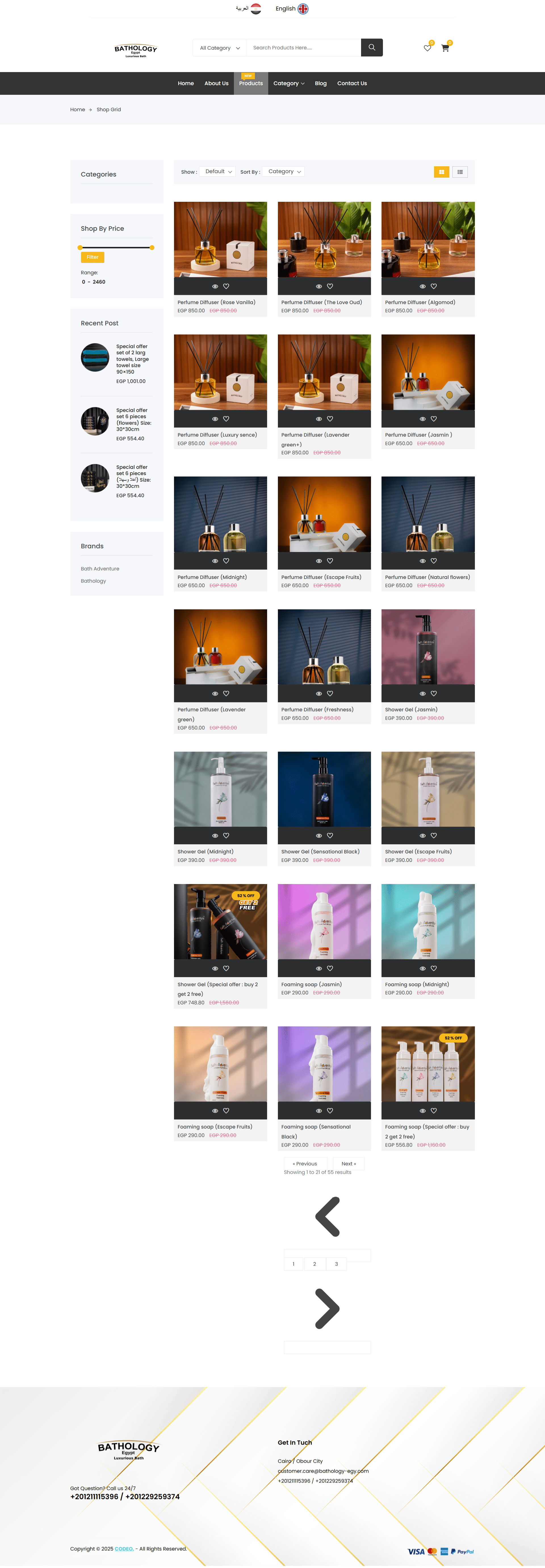Quick view Perfume Diffuser (The Love Oud) eye icon
The width and height of the screenshot is (545, 1568).
pyautogui.click(x=318, y=286)
